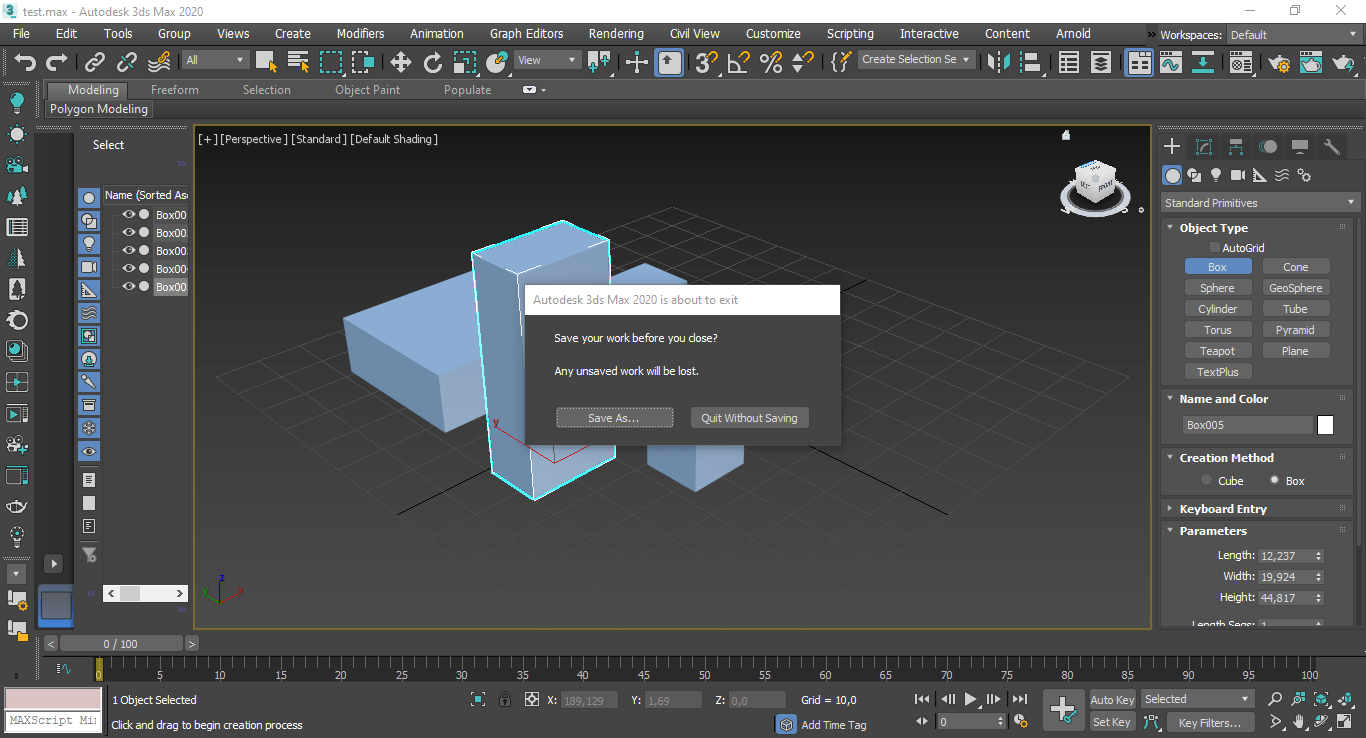Hide Box001 using its eye icon
Screen dimensions: 1366x738
(129, 215)
